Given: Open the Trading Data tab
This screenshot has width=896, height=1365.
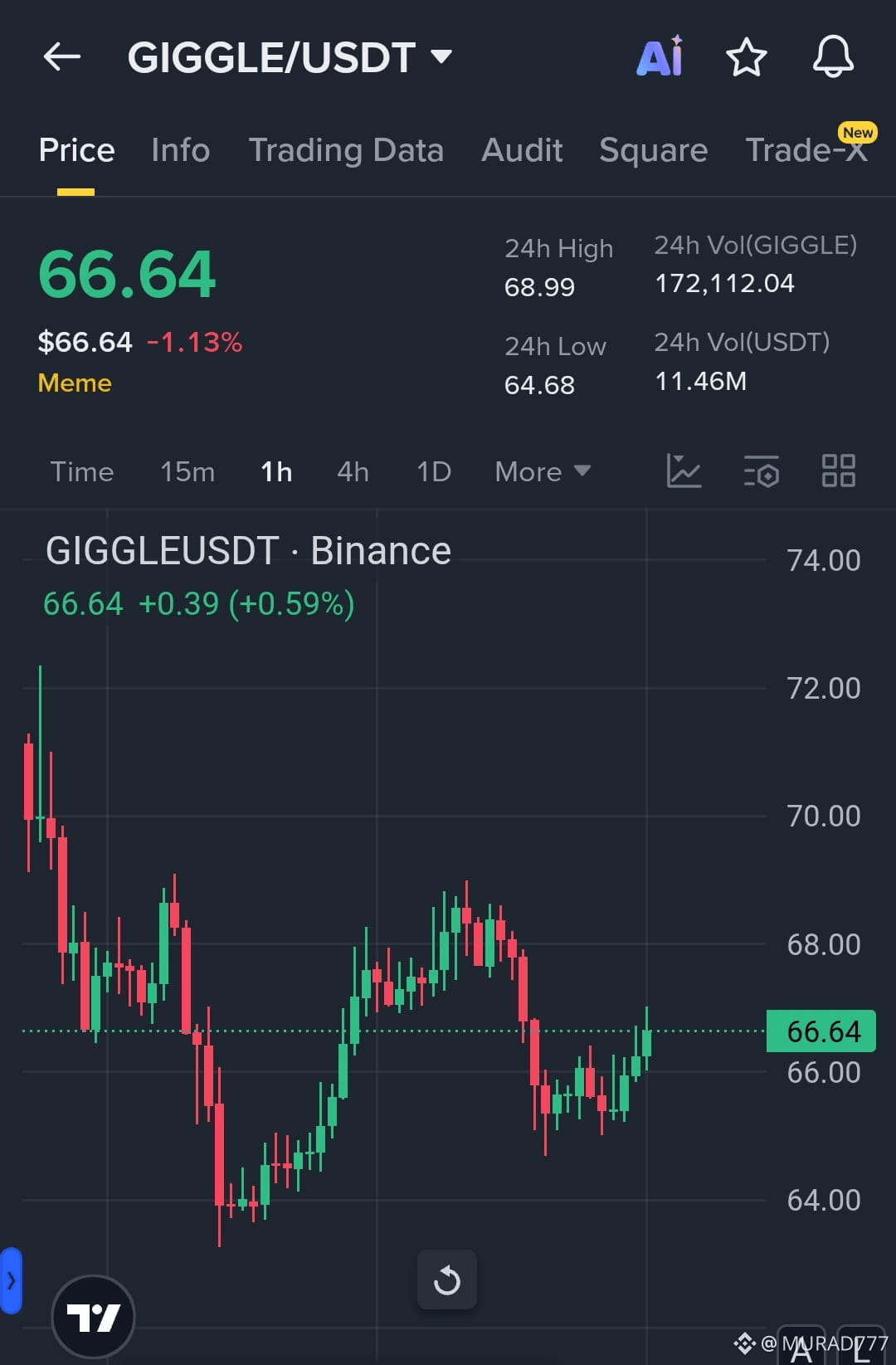Looking at the screenshot, I should [x=346, y=150].
